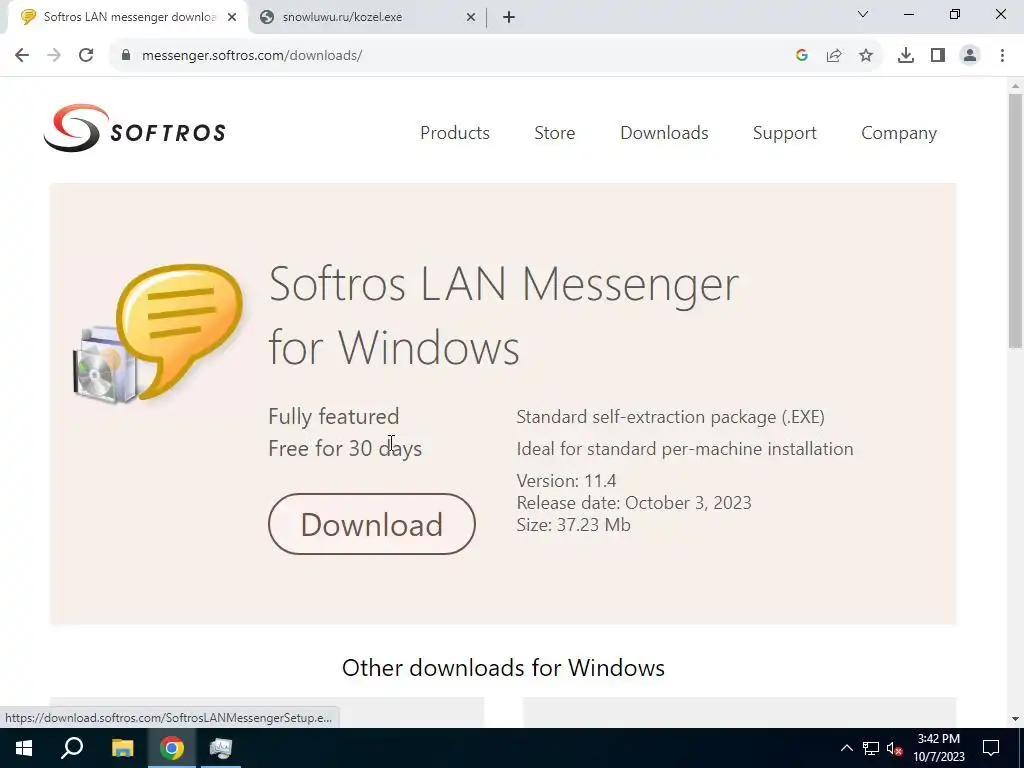The width and height of the screenshot is (1024, 768).
Task: Open the notification center icon
Action: tap(991, 748)
